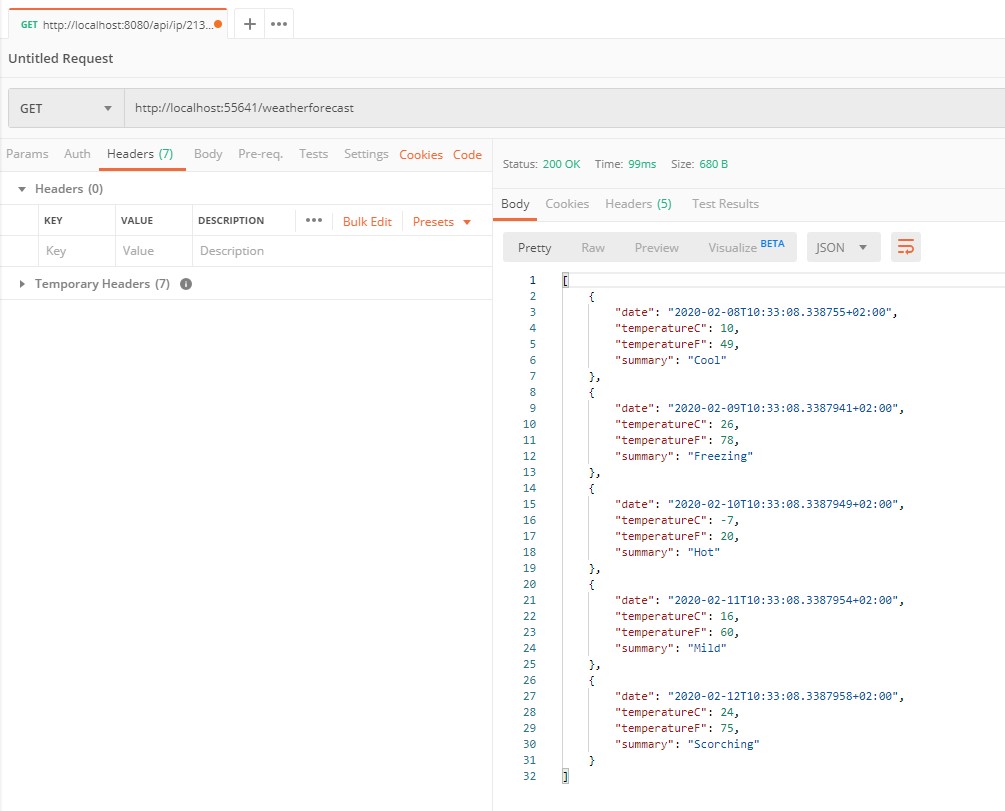The image size is (1005, 811).
Task: Open the JSON format dropdown
Action: [843, 247]
